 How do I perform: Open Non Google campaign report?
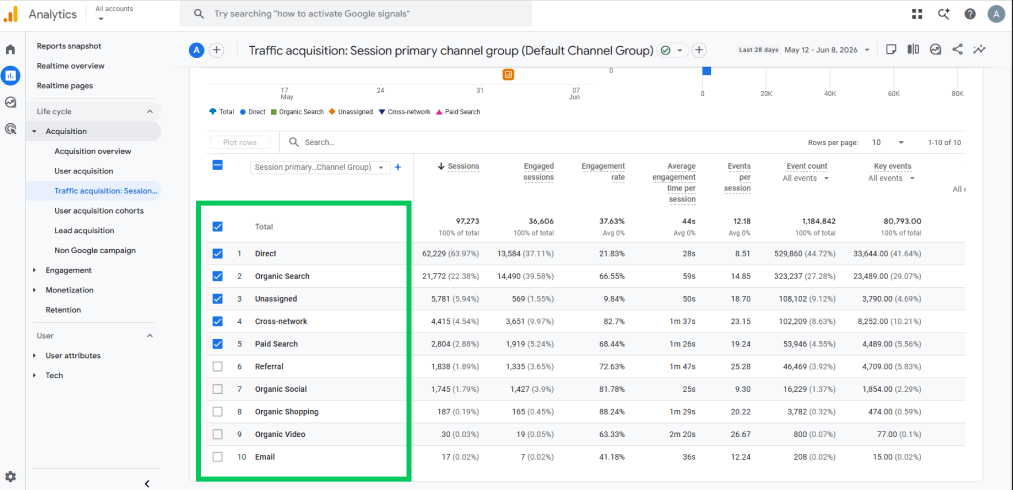[95, 250]
